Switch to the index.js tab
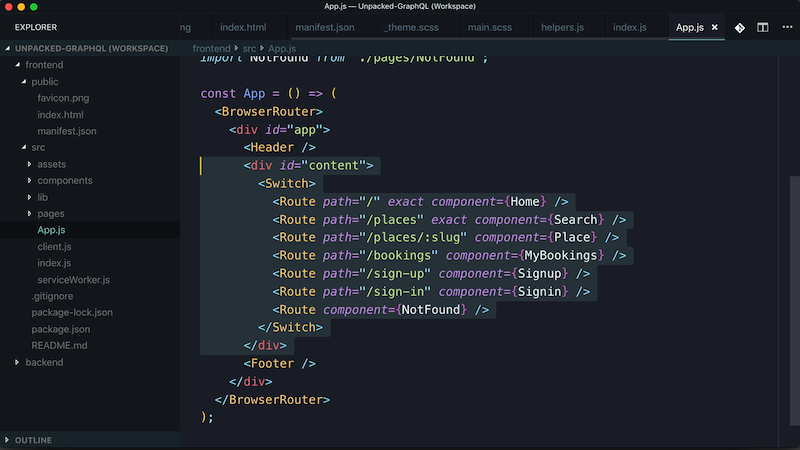The height and width of the screenshot is (450, 800). tap(630, 28)
